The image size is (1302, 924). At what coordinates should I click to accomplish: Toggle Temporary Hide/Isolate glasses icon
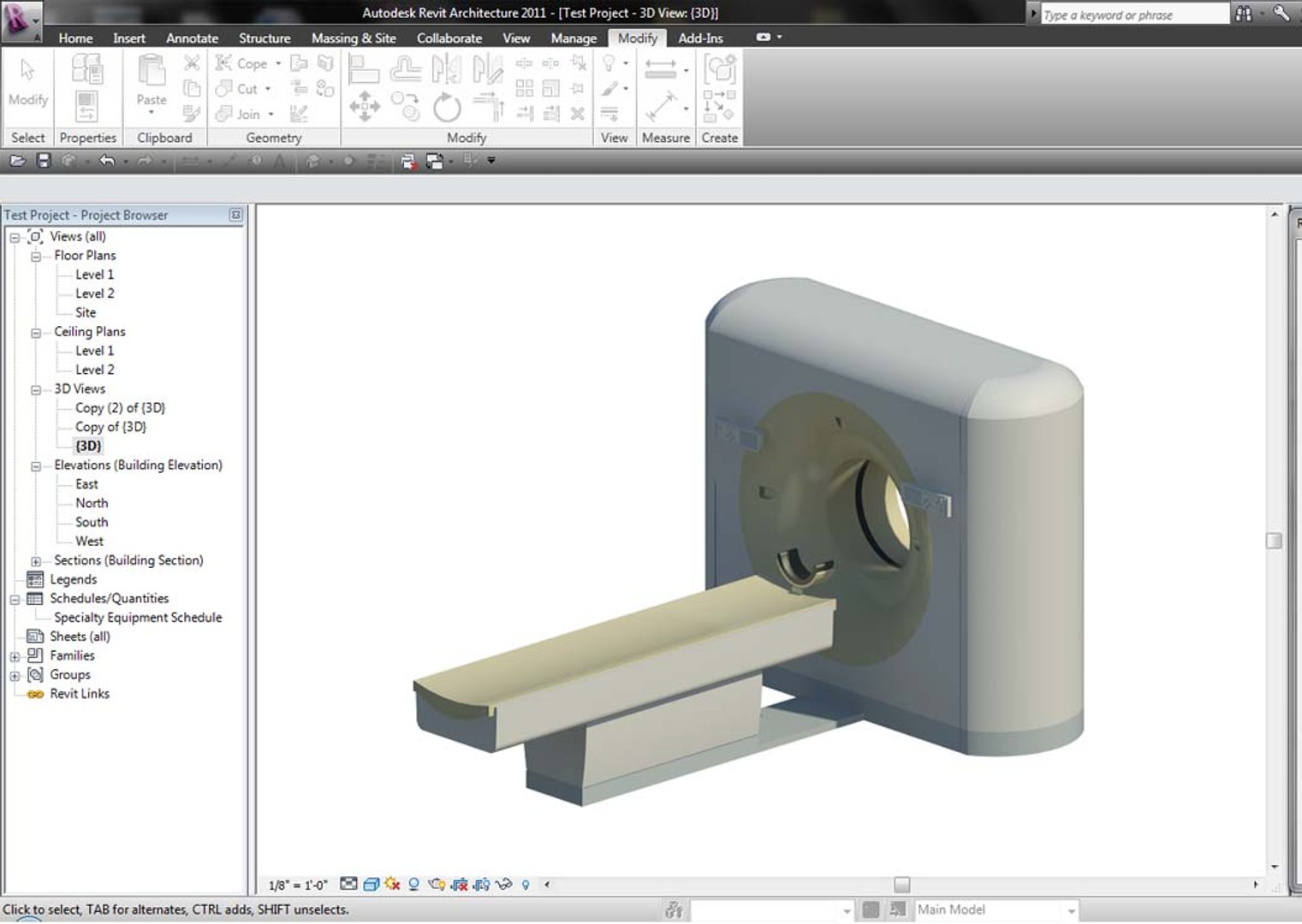click(x=503, y=884)
